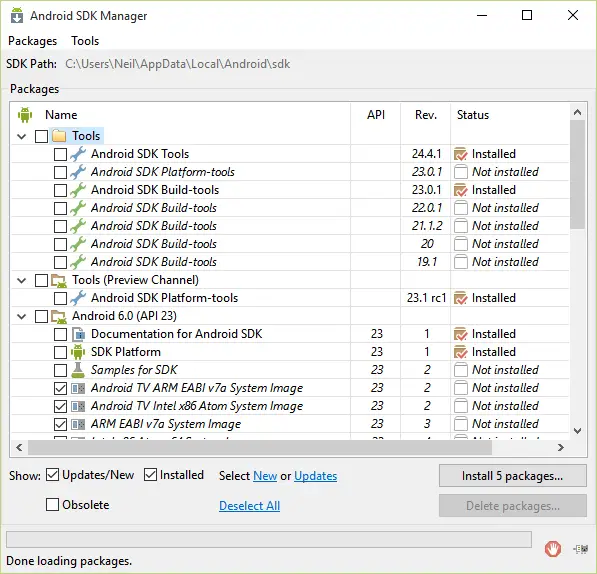
Task: Click the Delete packages button
Action: click(x=512, y=506)
